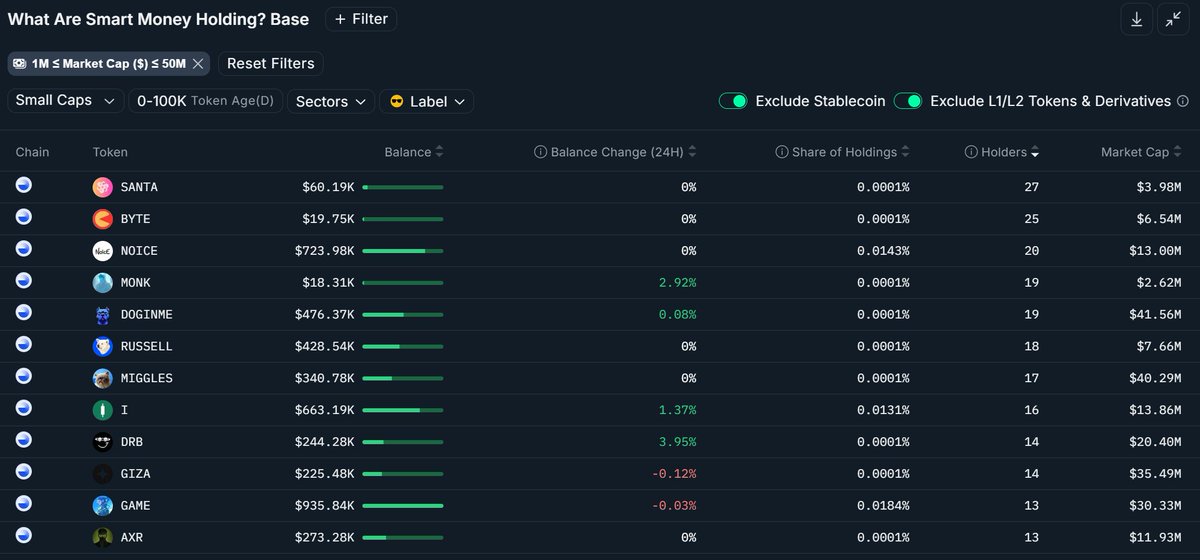Click the 0-100K Token Age field
Screen dimensions: 1200x560
pyautogui.click(x=205, y=101)
